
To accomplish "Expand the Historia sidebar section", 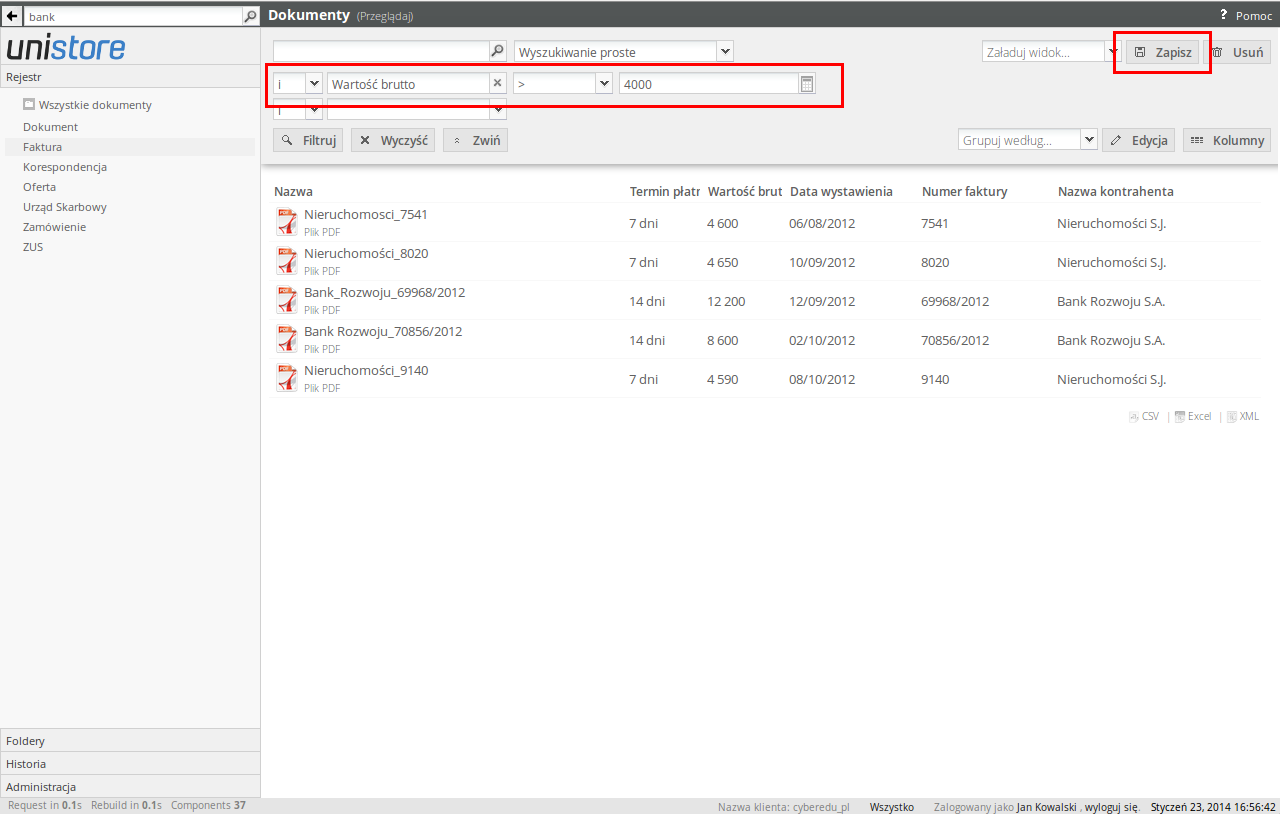I will point(130,764).
